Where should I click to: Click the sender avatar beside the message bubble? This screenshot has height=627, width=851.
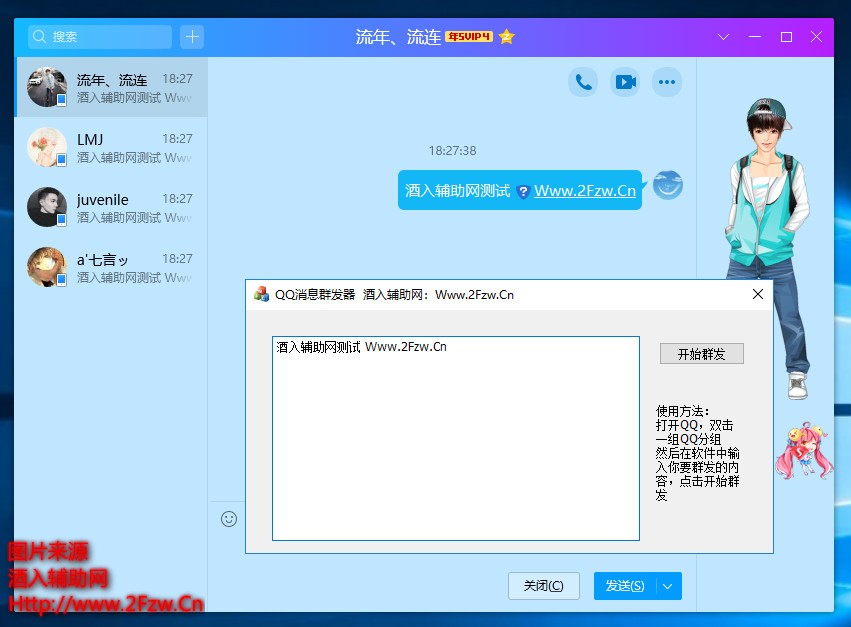[x=668, y=185]
